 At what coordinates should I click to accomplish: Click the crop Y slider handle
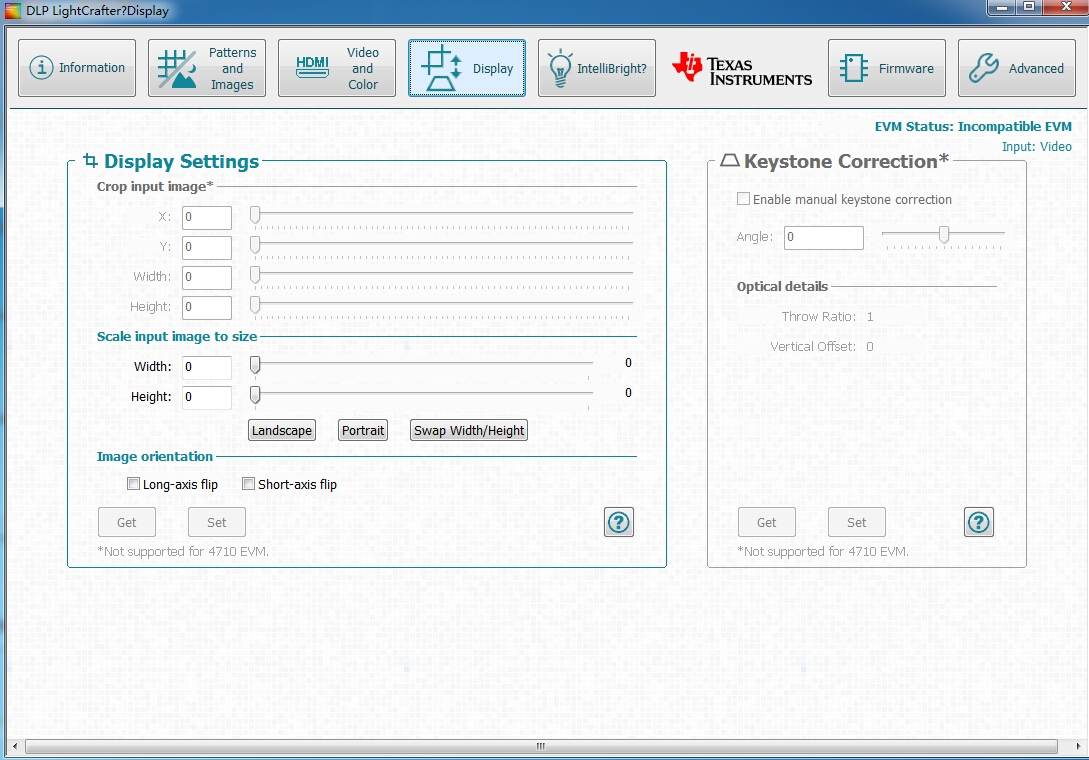pyautogui.click(x=255, y=245)
